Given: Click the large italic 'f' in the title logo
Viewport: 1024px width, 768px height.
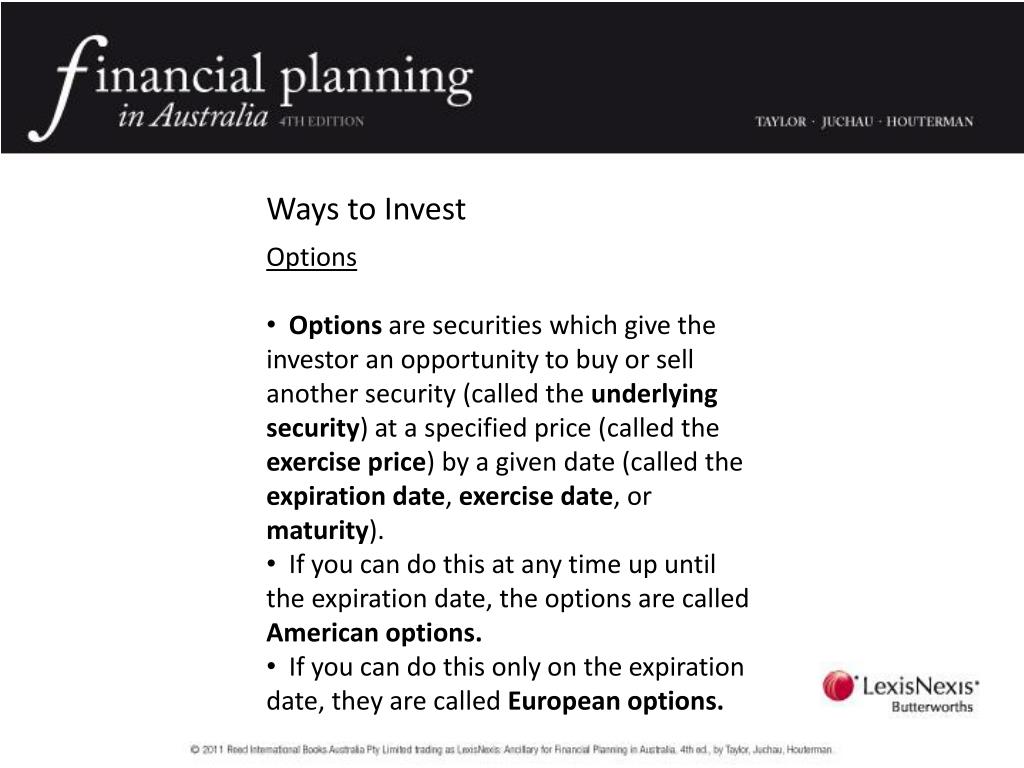Looking at the screenshot, I should (x=67, y=88).
